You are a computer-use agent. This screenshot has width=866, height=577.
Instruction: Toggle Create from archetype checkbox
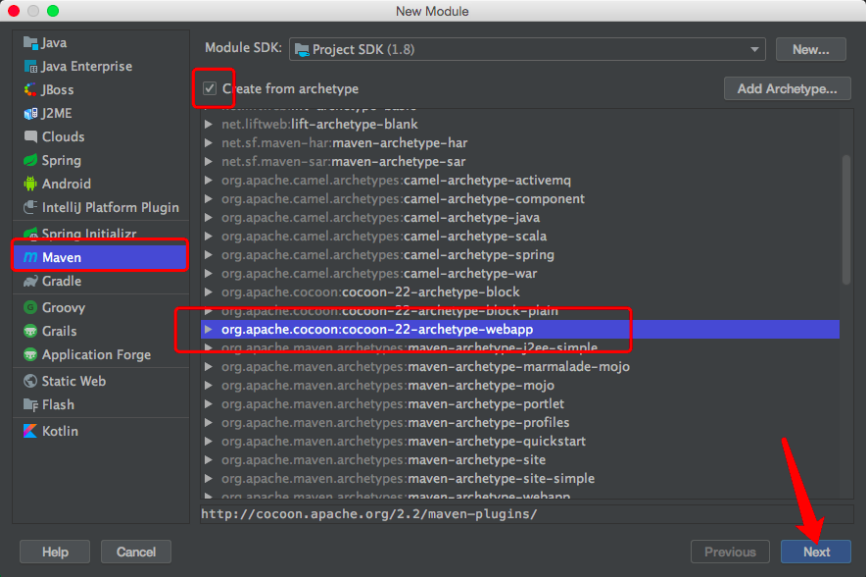pos(209,88)
